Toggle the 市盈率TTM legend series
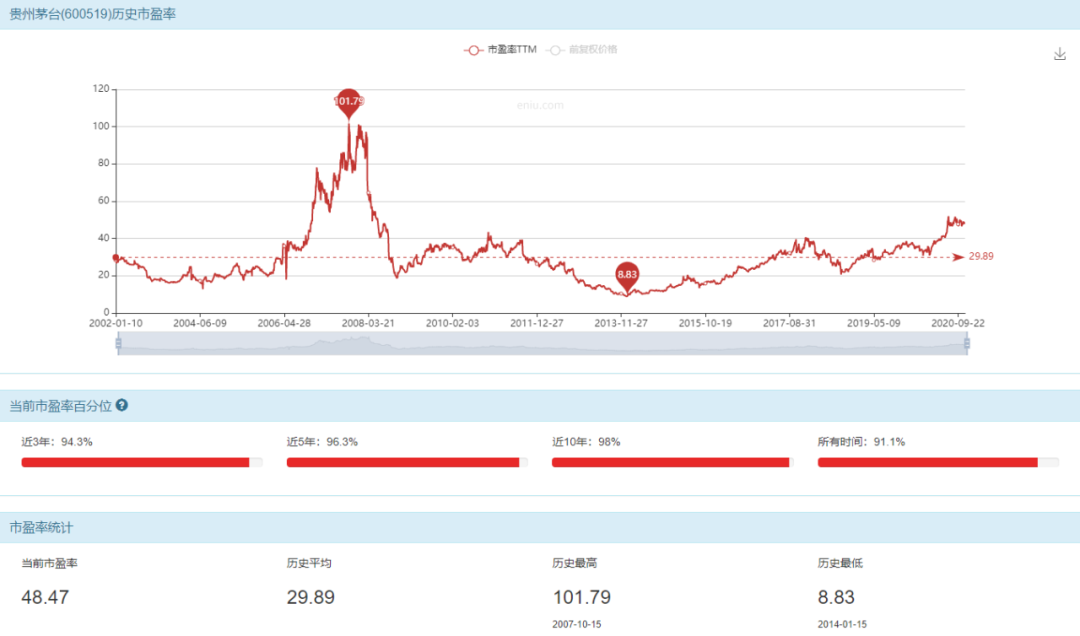This screenshot has width=1080, height=636. click(501, 50)
